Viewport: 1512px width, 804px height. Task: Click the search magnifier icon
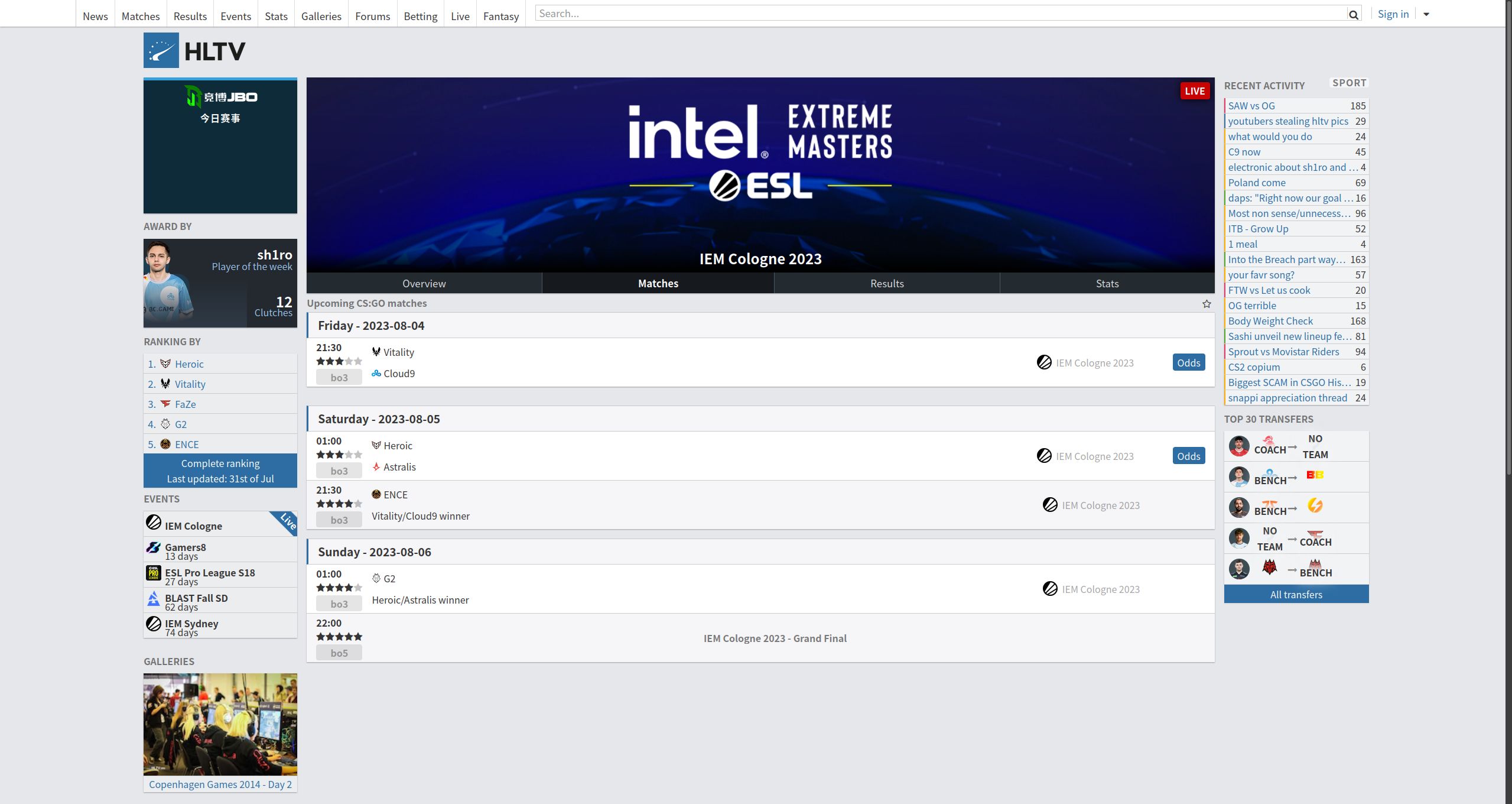pos(1353,14)
